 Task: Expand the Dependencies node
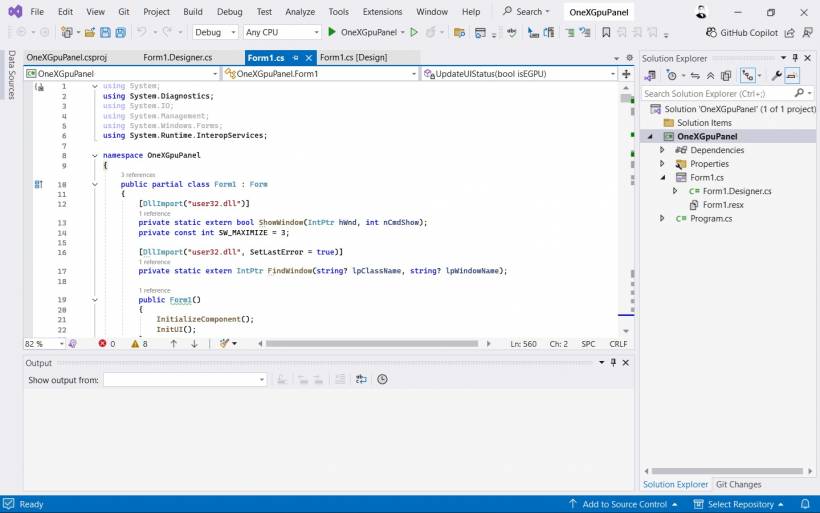click(x=661, y=150)
